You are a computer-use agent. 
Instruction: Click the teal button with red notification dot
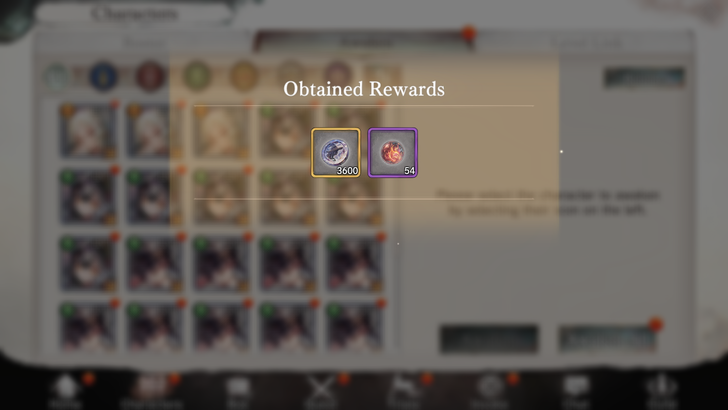click(608, 338)
